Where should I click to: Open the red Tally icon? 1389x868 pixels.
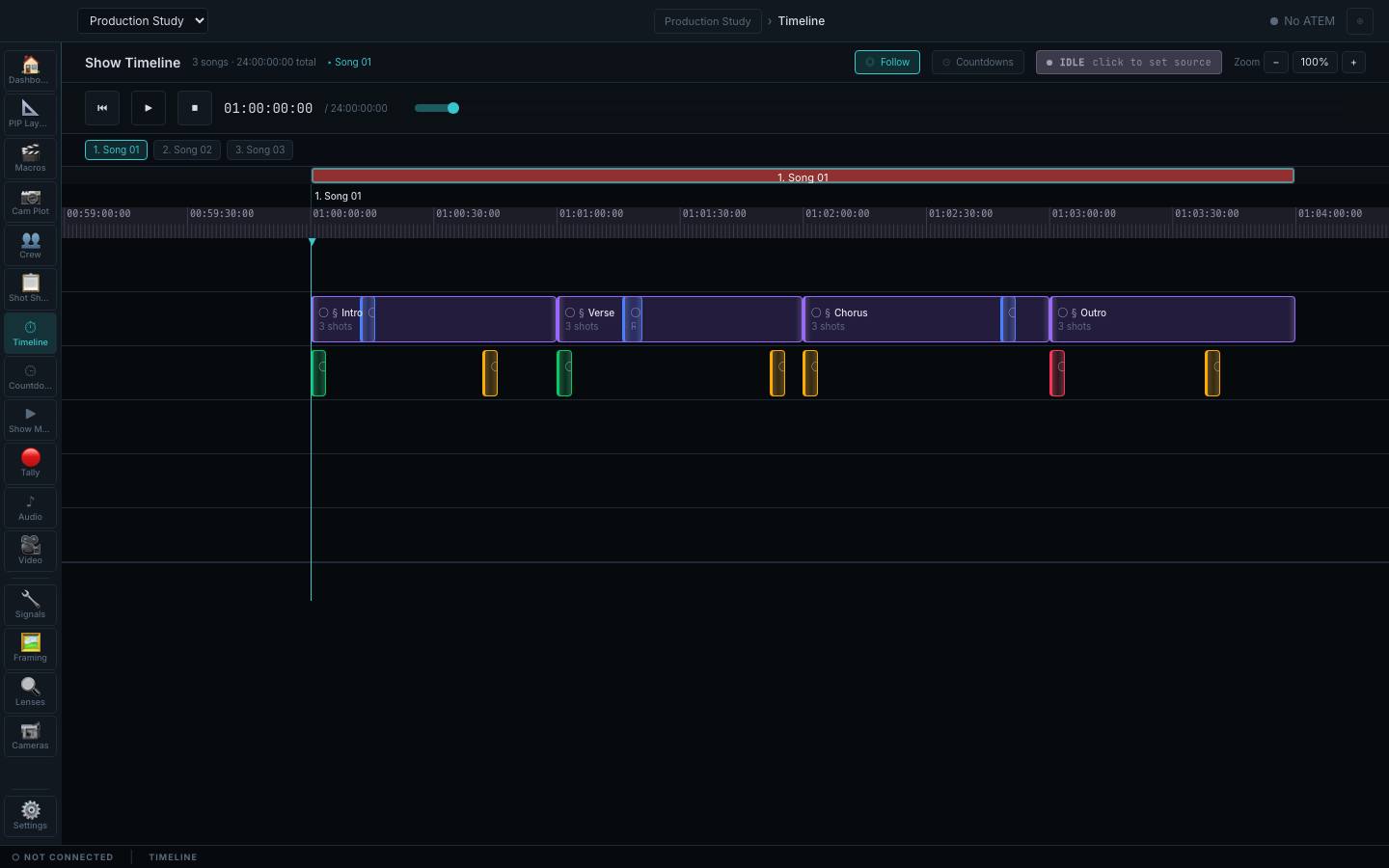(x=30, y=463)
